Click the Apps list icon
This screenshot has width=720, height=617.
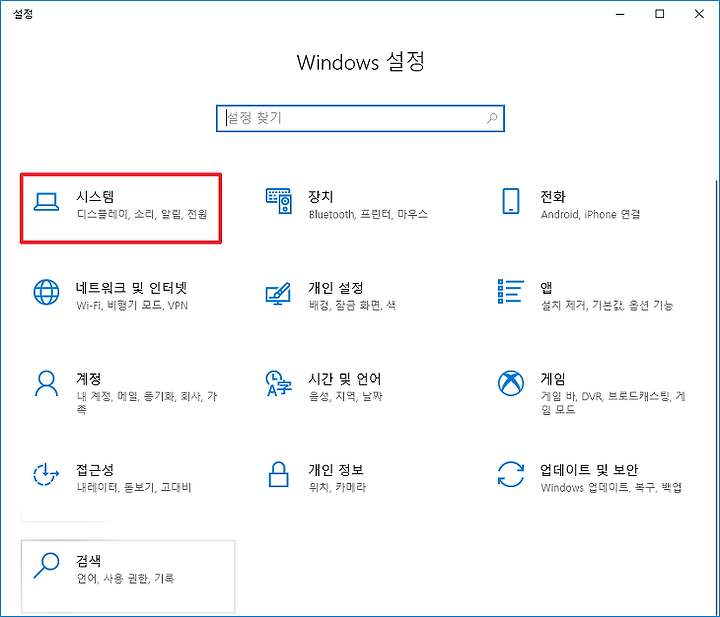(x=511, y=291)
